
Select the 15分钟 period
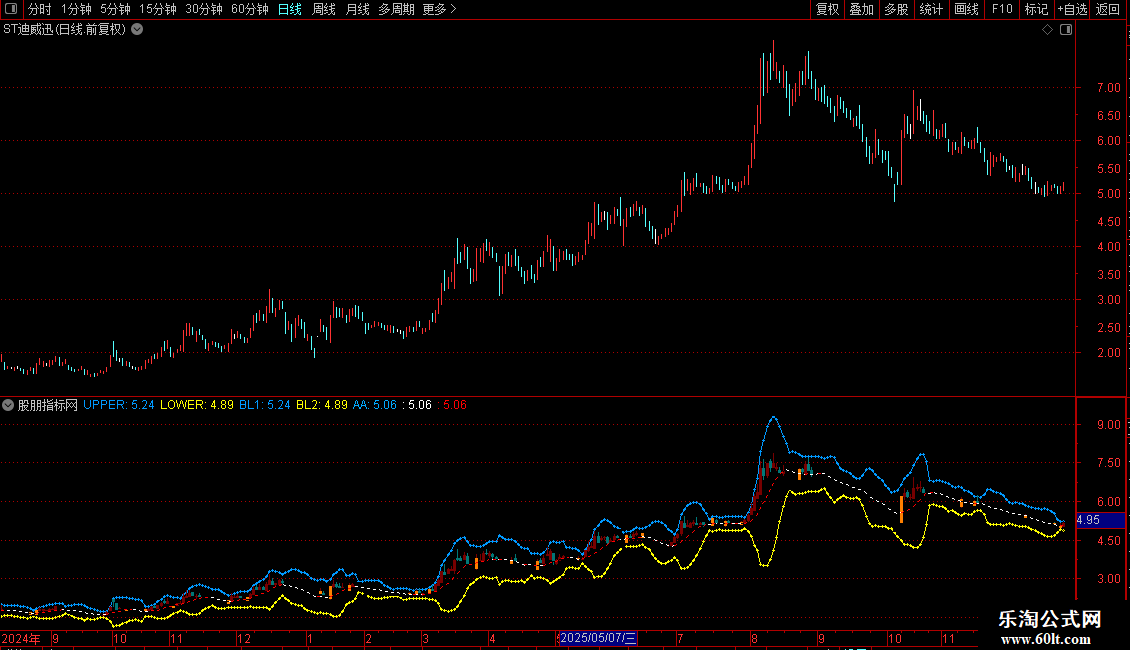[158, 9]
